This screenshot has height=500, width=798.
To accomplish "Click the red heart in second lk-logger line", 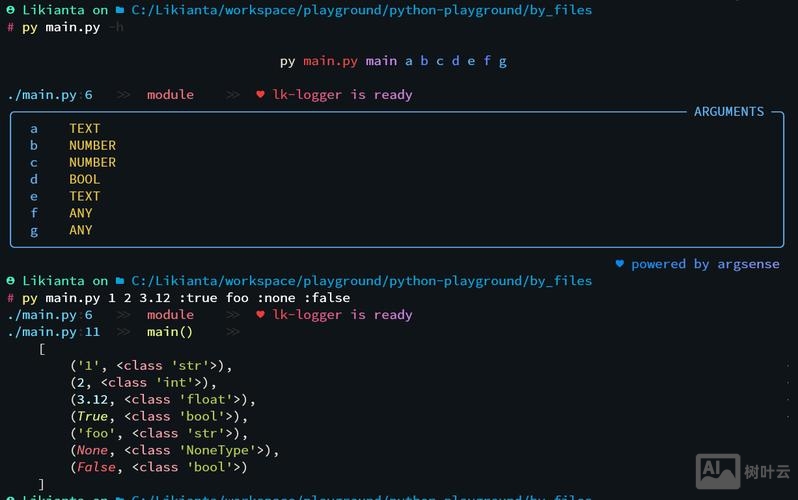I will (x=260, y=314).
